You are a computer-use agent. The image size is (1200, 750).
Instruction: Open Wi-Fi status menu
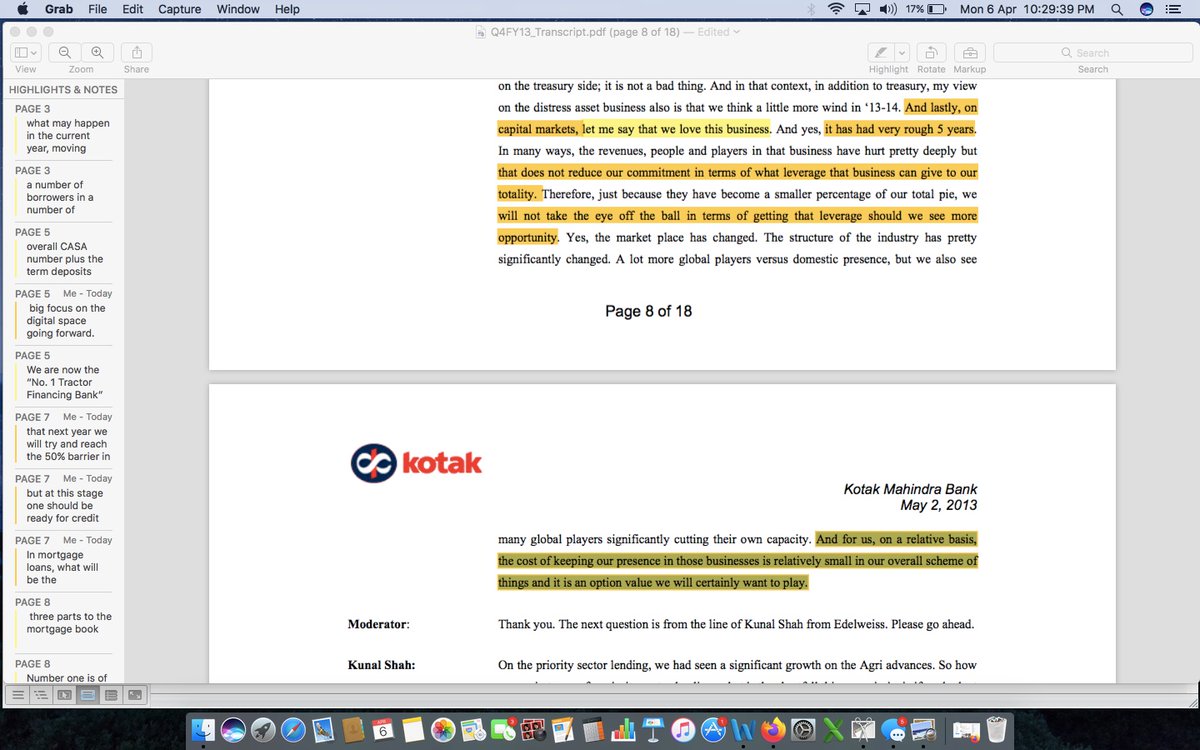tap(836, 9)
